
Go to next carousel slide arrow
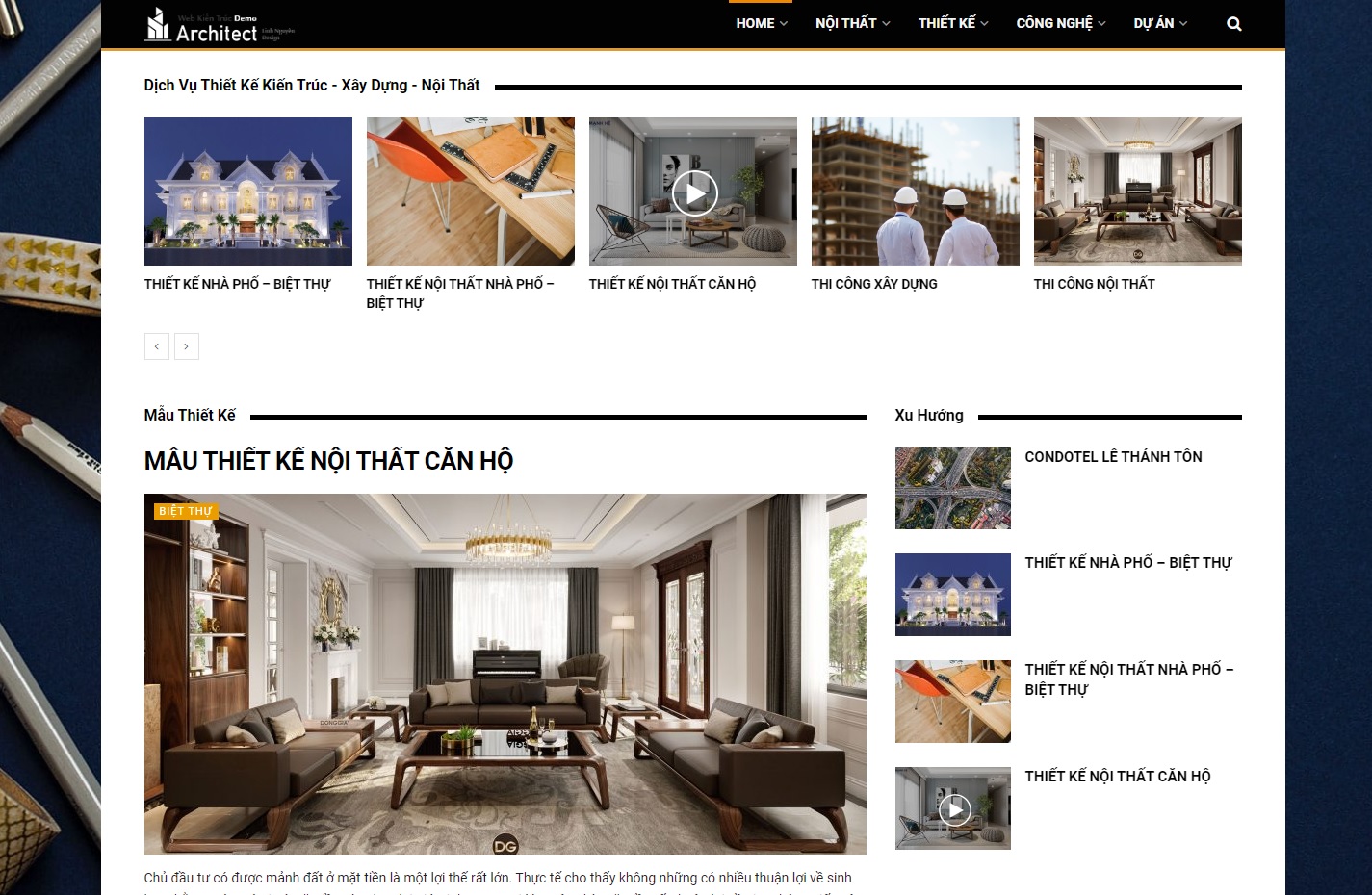(x=187, y=346)
